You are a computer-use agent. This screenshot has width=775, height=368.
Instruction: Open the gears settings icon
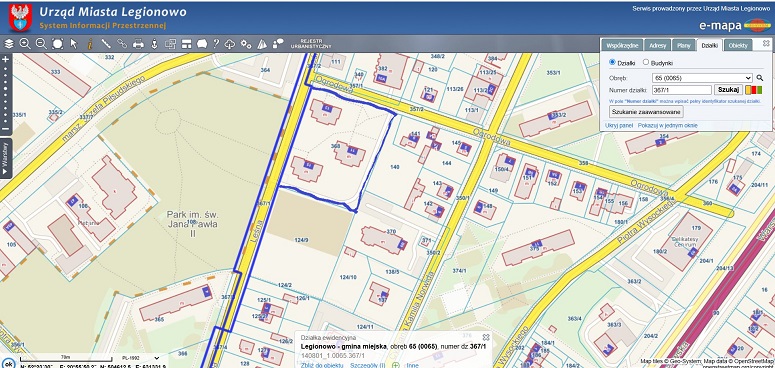click(246, 43)
